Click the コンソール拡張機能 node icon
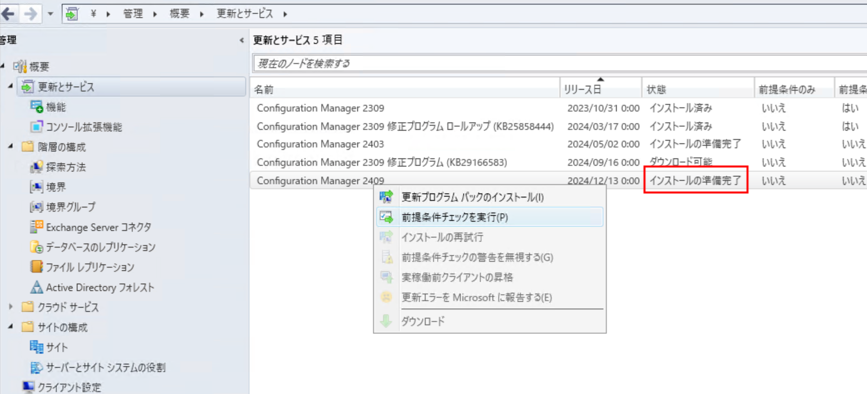 (36, 127)
